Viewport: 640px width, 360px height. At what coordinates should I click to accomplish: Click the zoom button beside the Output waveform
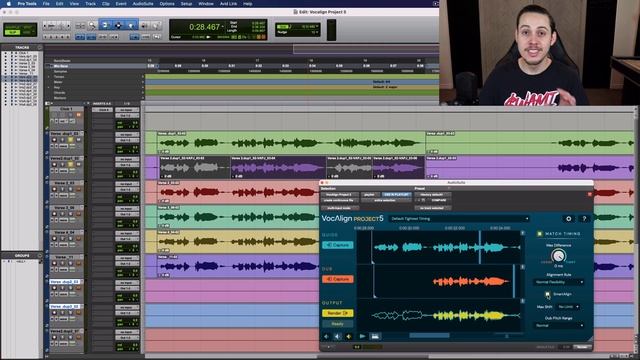tap(522, 301)
